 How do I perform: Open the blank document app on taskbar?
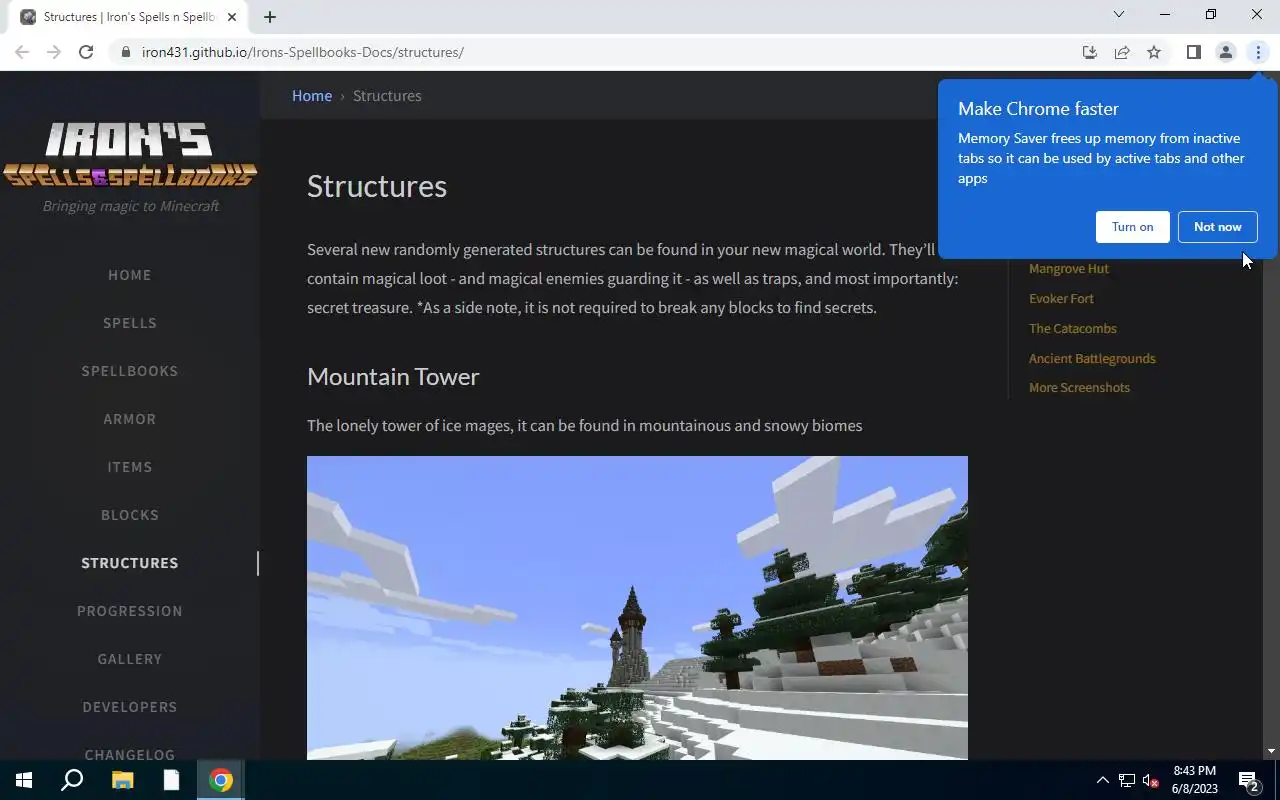coord(171,780)
